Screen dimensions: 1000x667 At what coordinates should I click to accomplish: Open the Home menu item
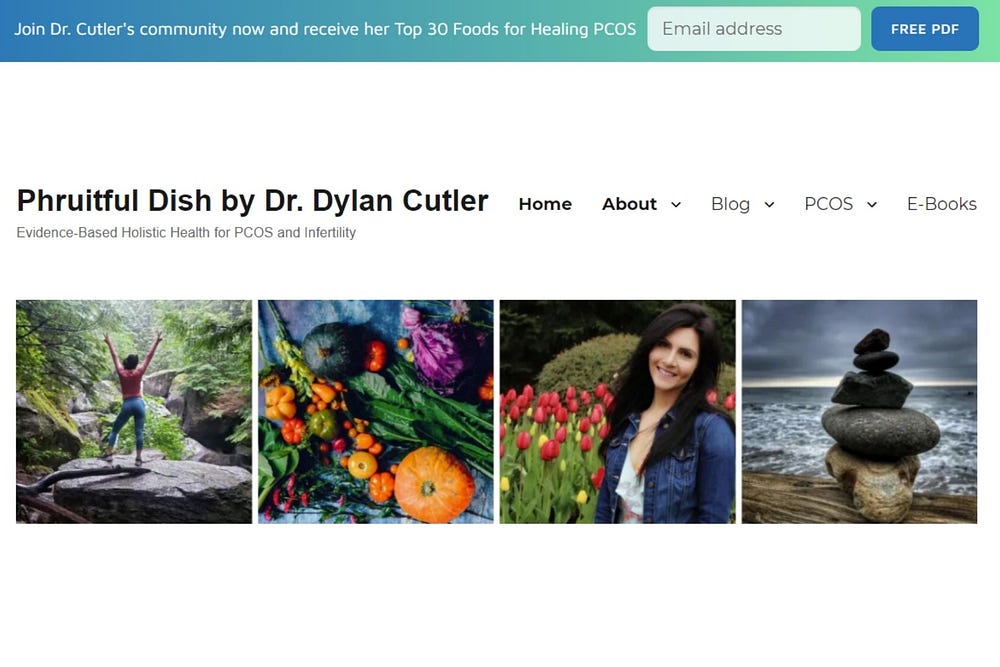click(545, 204)
